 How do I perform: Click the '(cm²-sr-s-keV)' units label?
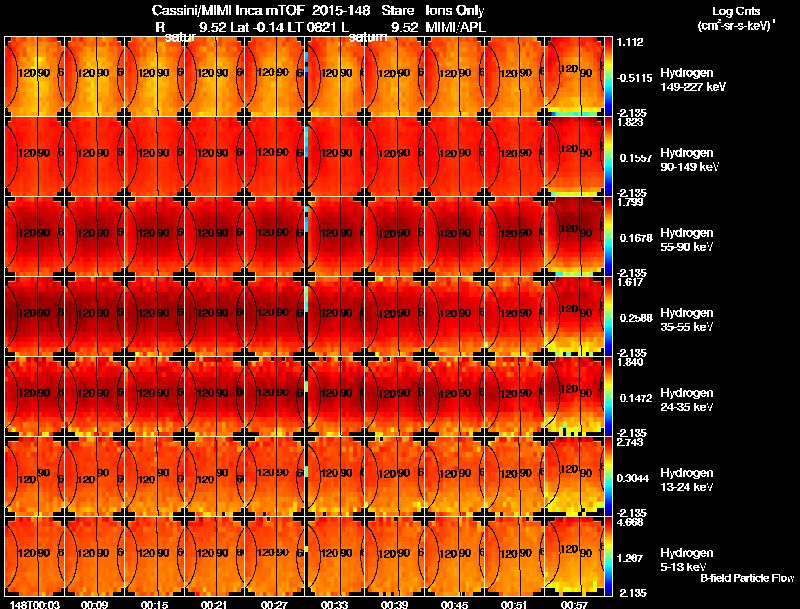click(x=736, y=26)
